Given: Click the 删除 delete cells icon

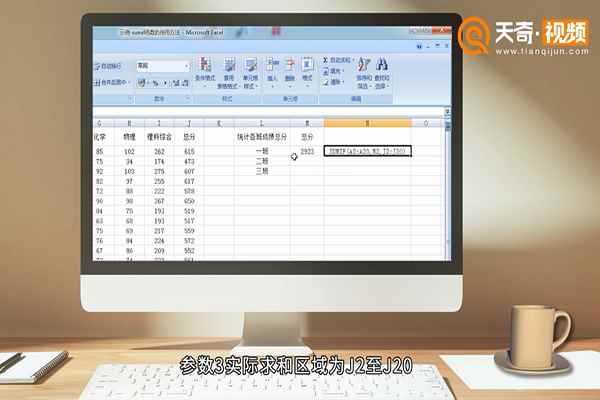Looking at the screenshot, I should [x=290, y=65].
